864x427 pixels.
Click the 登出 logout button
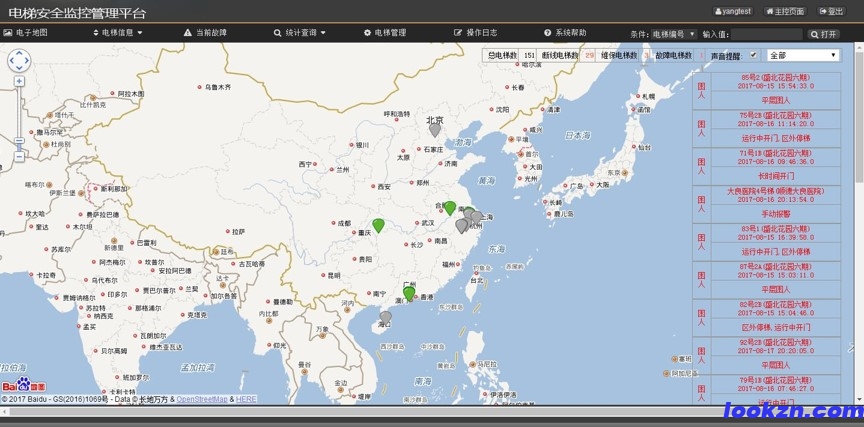click(830, 11)
